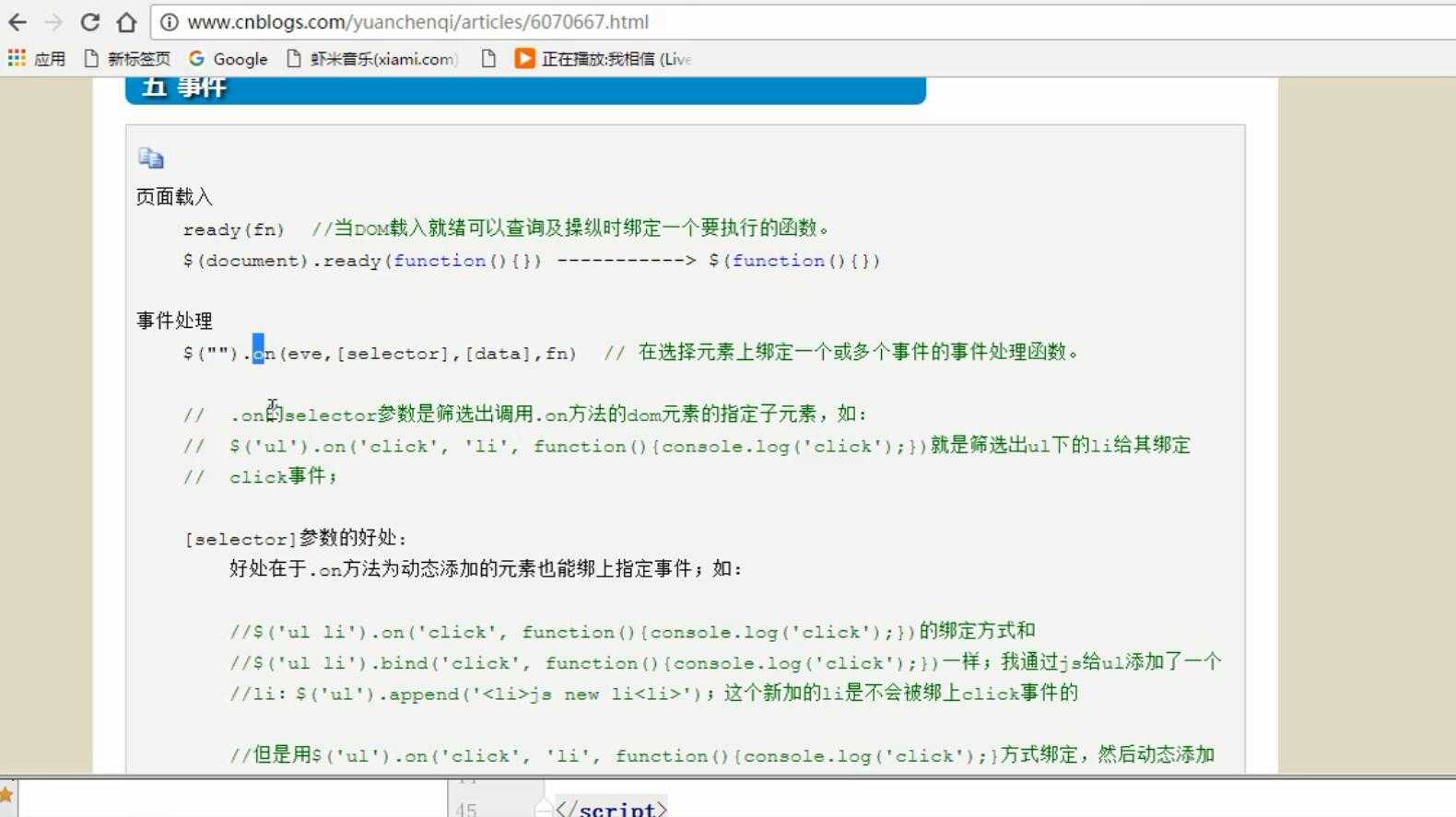Click the browser Back arrow
Image resolution: width=1456 pixels, height=817 pixels.
click(x=18, y=22)
